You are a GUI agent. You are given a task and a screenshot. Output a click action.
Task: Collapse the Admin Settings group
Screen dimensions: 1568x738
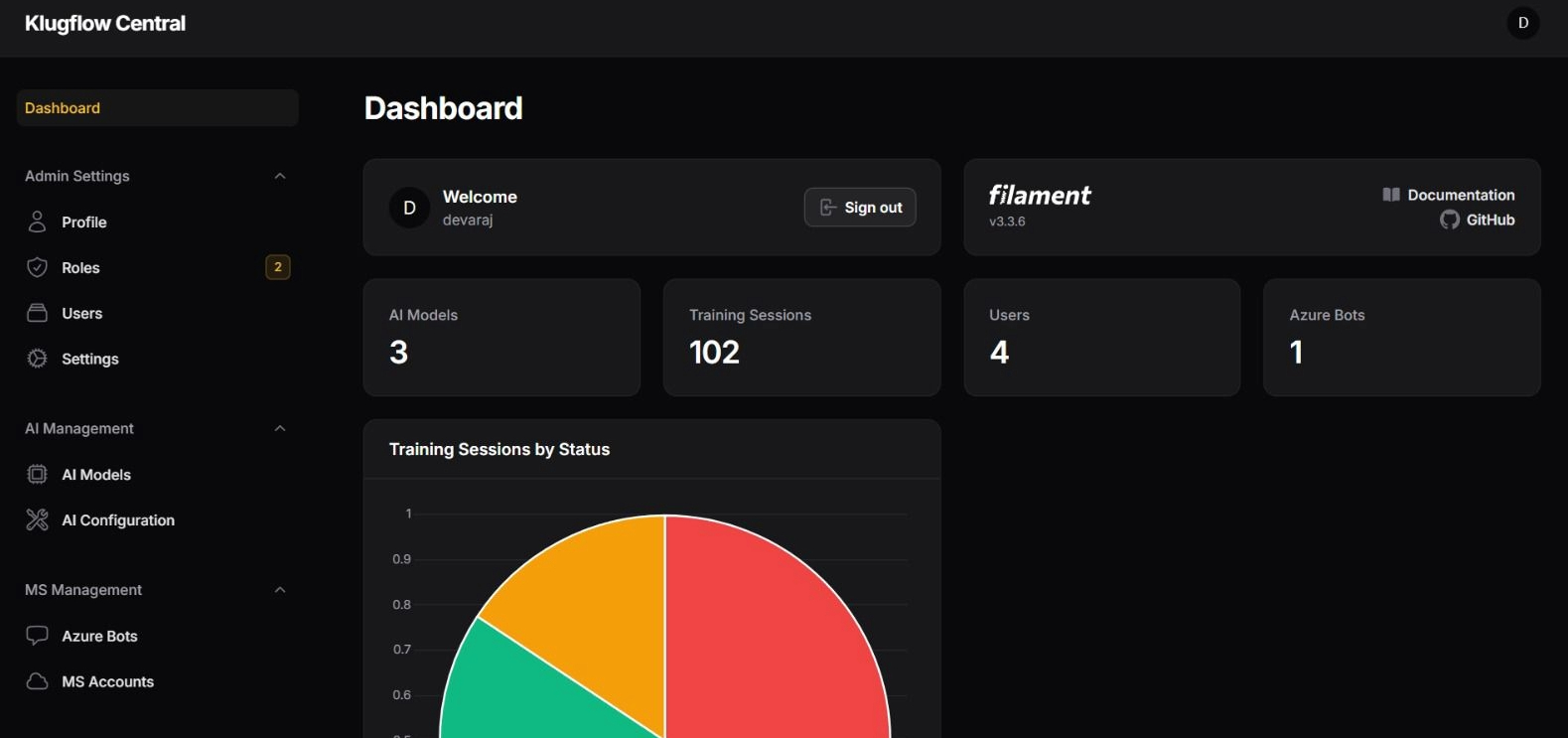tap(280, 176)
